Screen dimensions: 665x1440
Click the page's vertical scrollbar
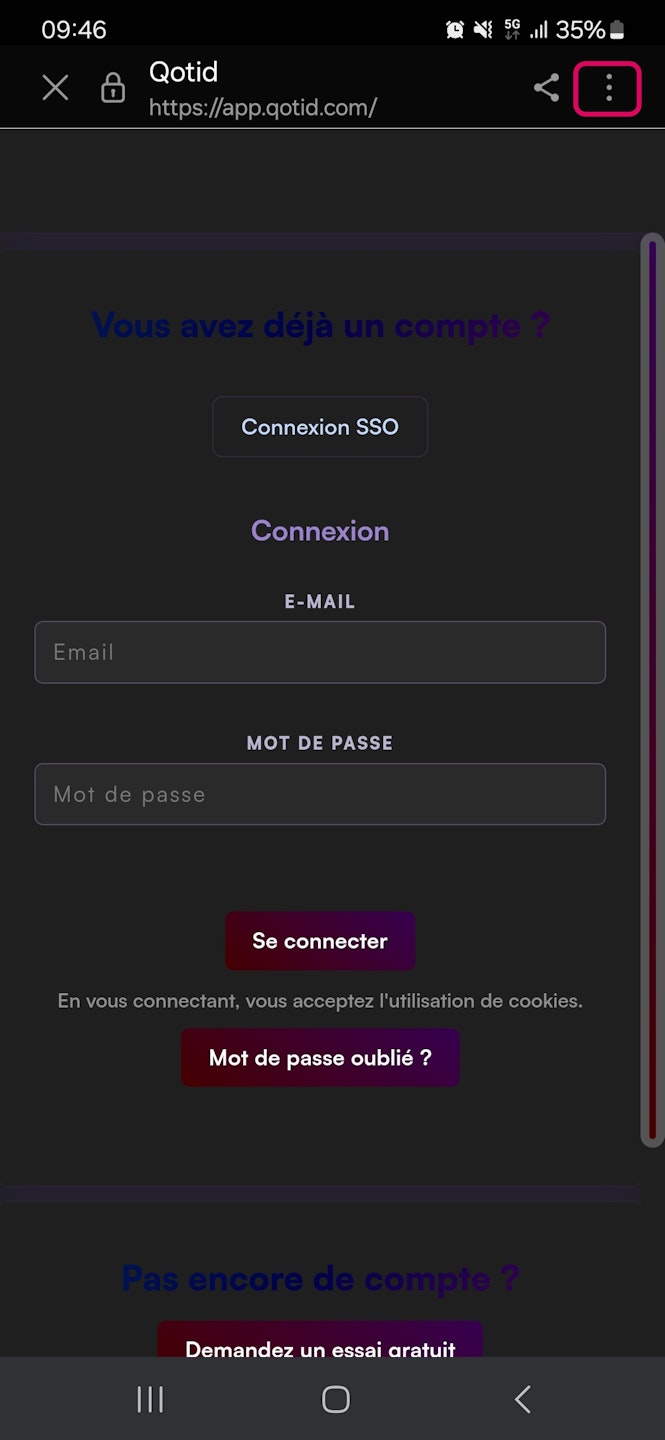tap(652, 690)
